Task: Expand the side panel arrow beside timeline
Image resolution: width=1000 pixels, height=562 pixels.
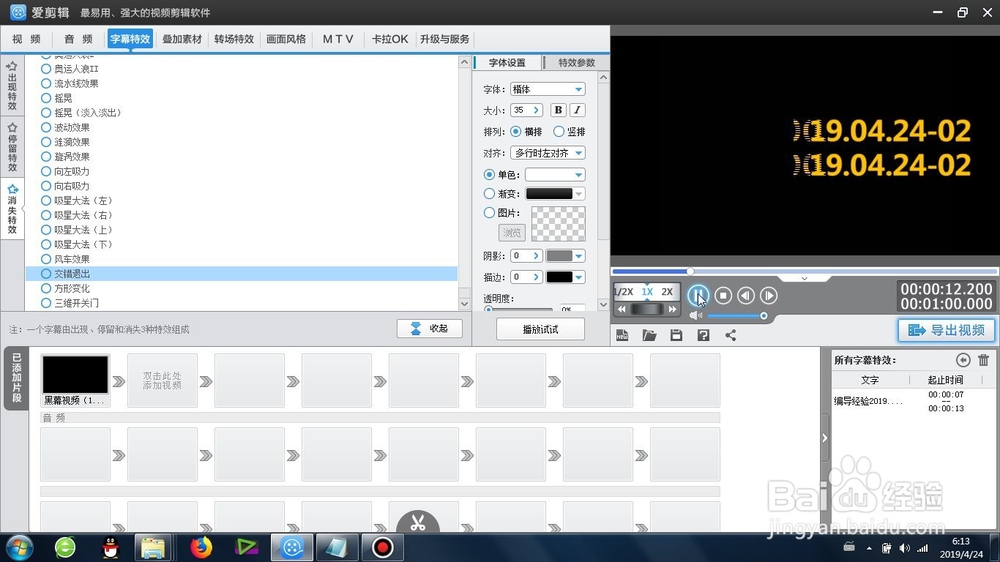Action: click(825, 438)
